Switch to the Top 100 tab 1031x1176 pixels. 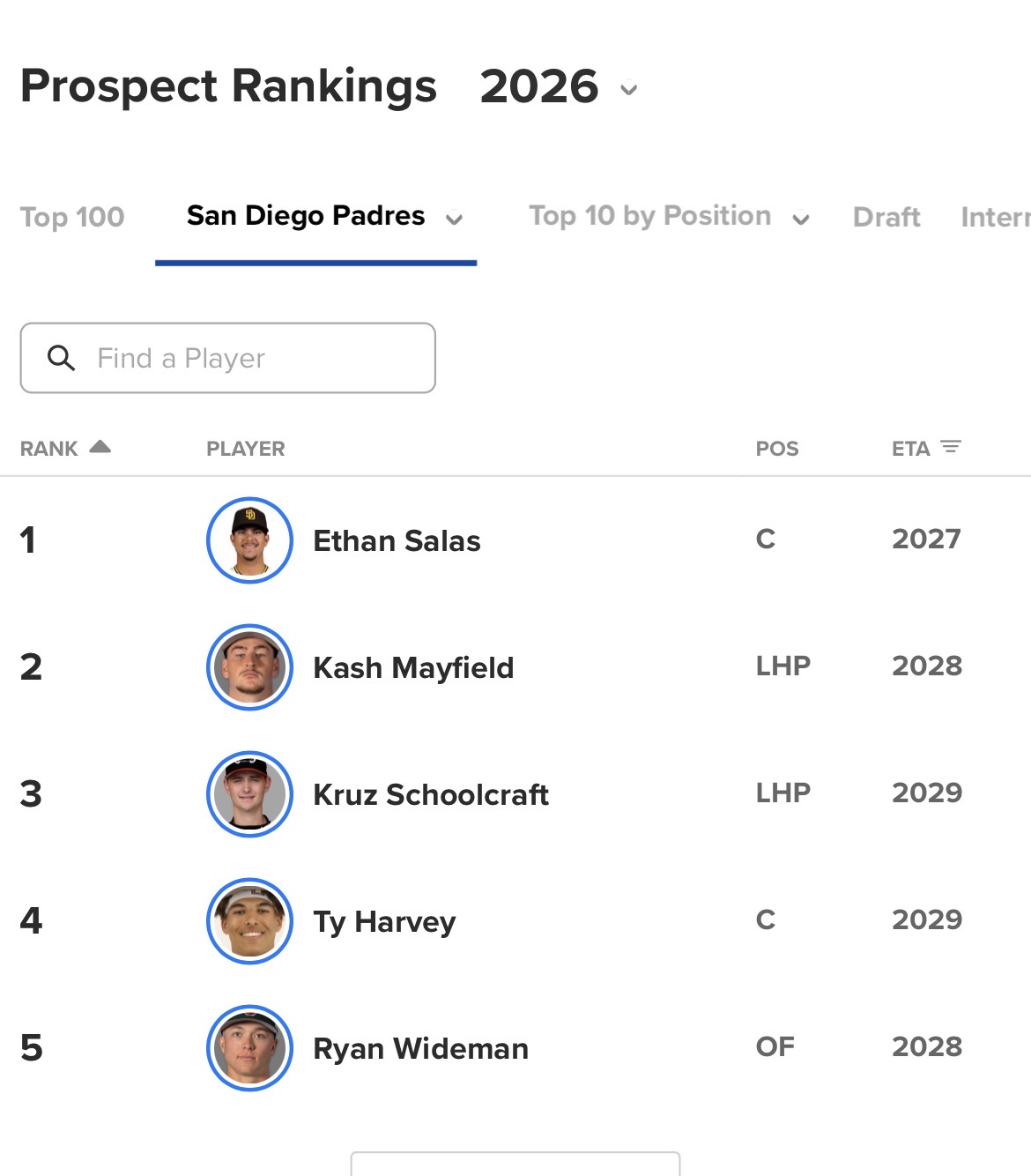tap(72, 217)
